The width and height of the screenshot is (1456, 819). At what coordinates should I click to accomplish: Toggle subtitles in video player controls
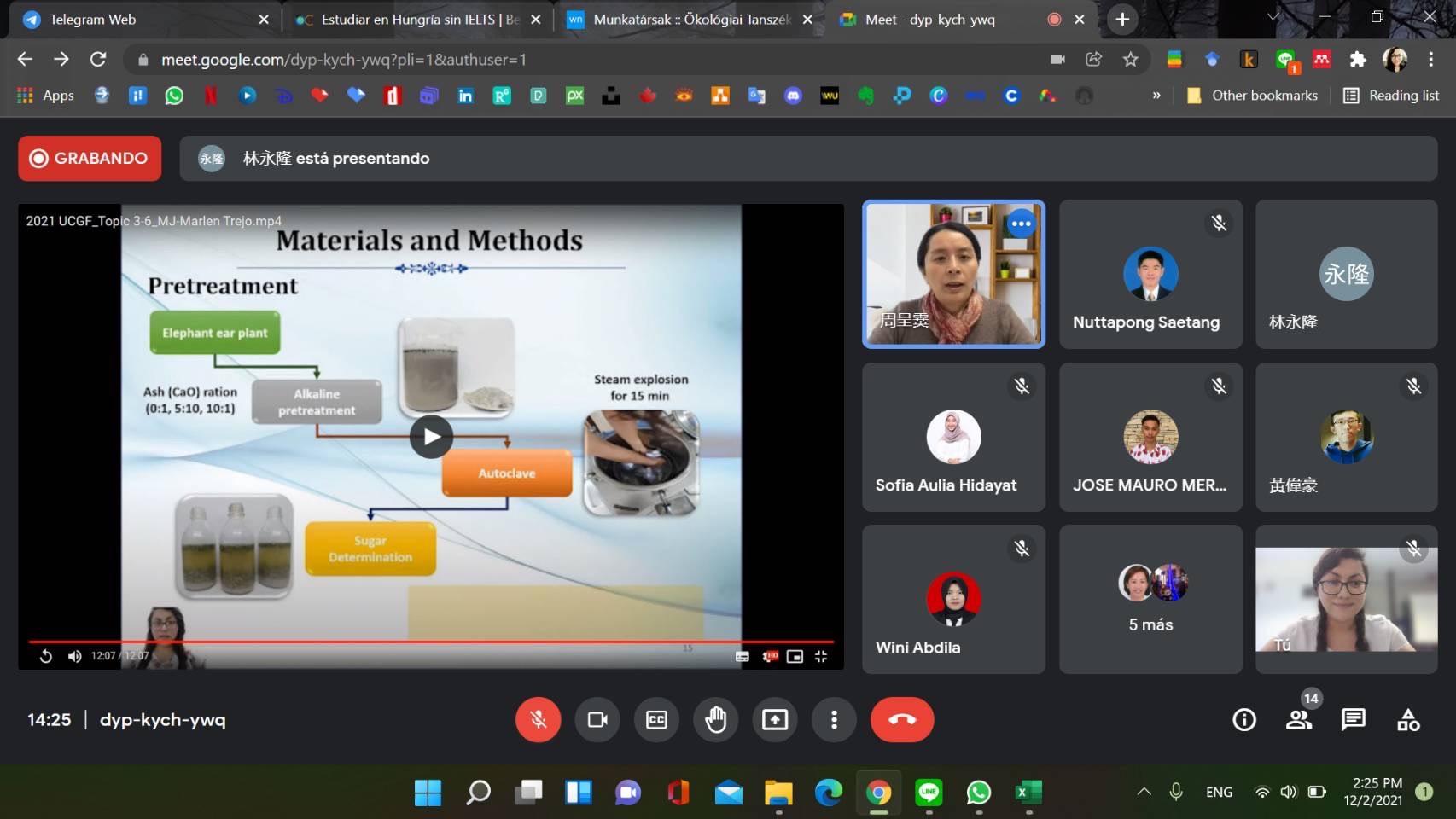(743, 656)
